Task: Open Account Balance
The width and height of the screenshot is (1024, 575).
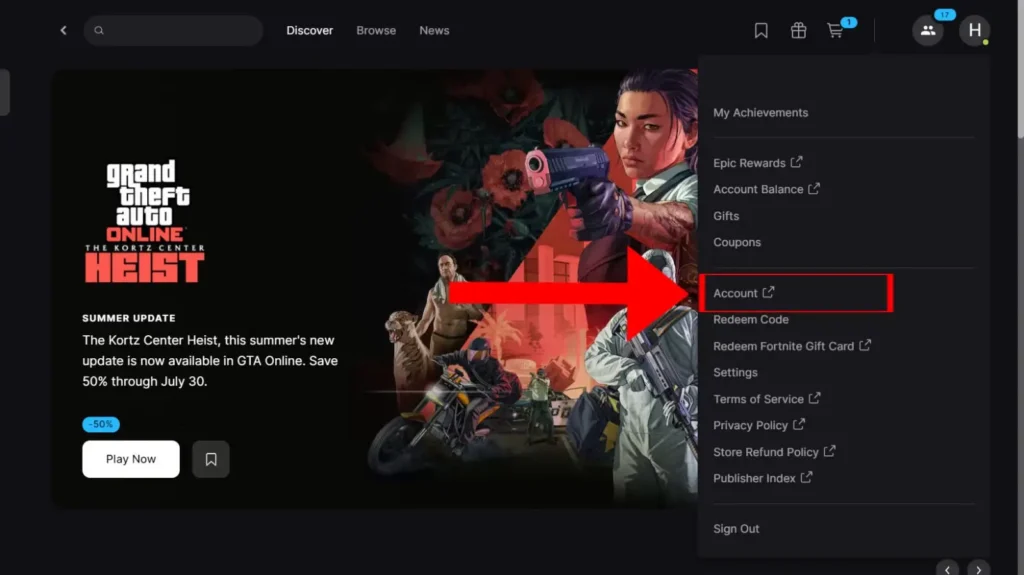Action: tap(766, 189)
